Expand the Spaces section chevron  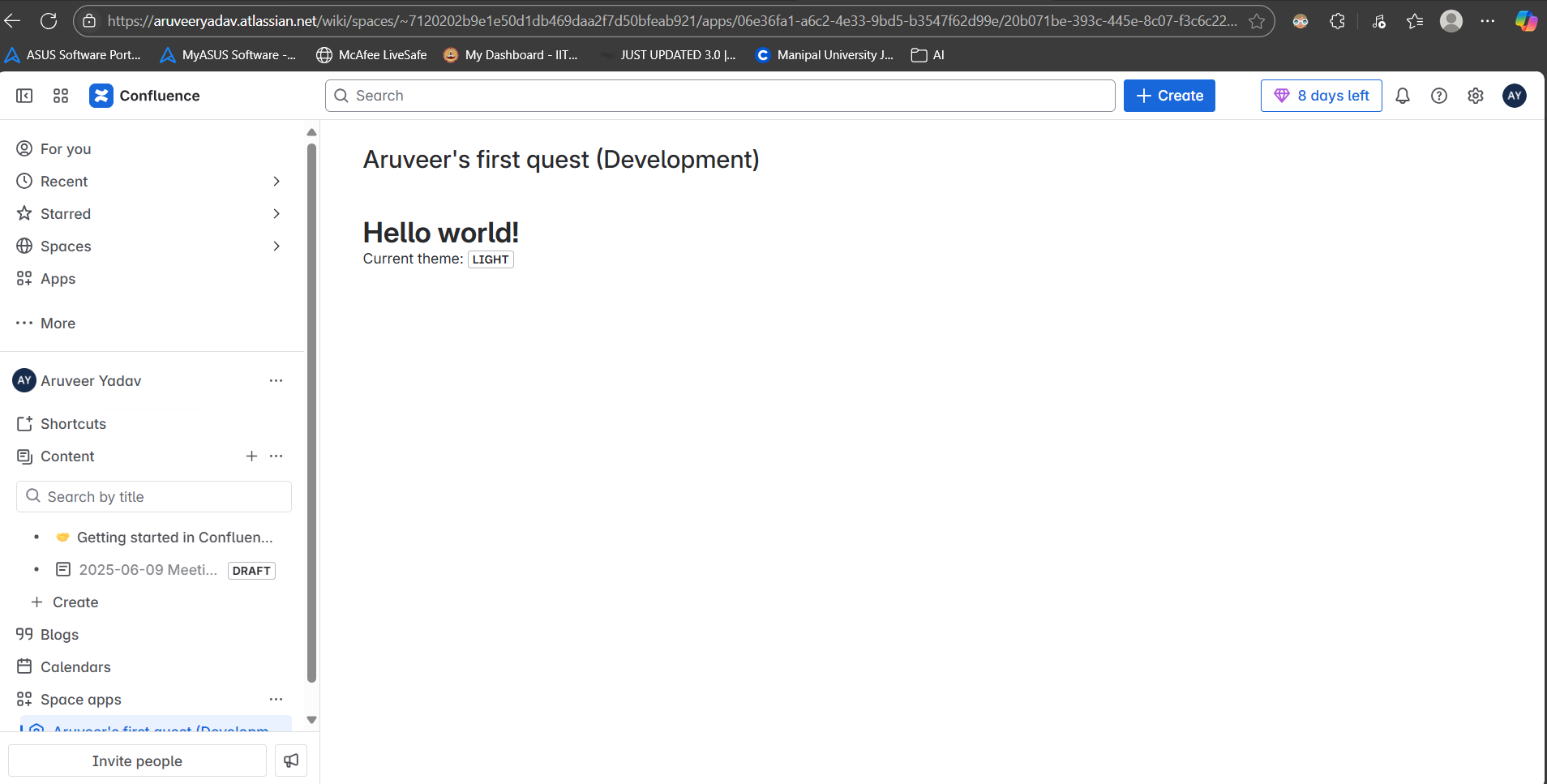point(276,246)
